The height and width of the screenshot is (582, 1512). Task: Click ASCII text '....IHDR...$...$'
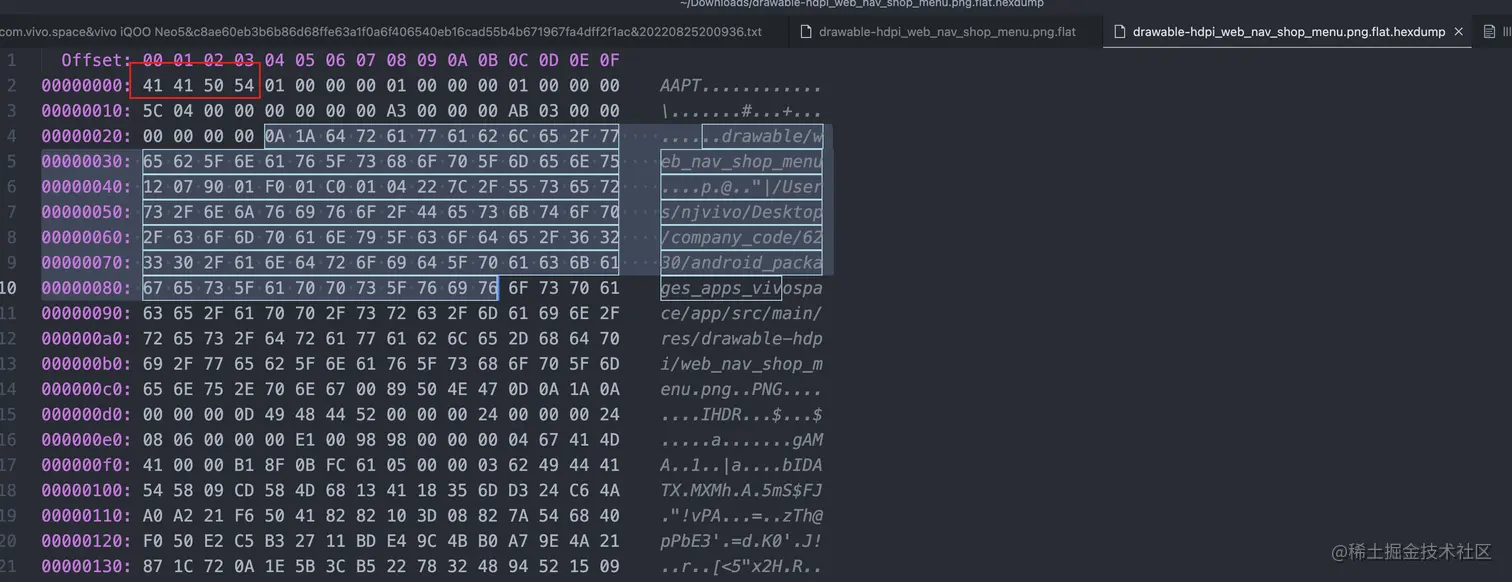click(x=741, y=414)
